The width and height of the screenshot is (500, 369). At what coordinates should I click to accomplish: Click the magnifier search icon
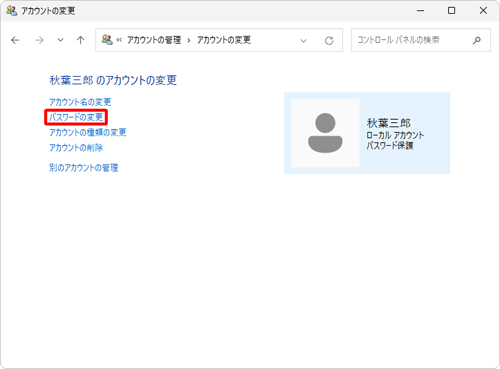pyautogui.click(x=477, y=40)
